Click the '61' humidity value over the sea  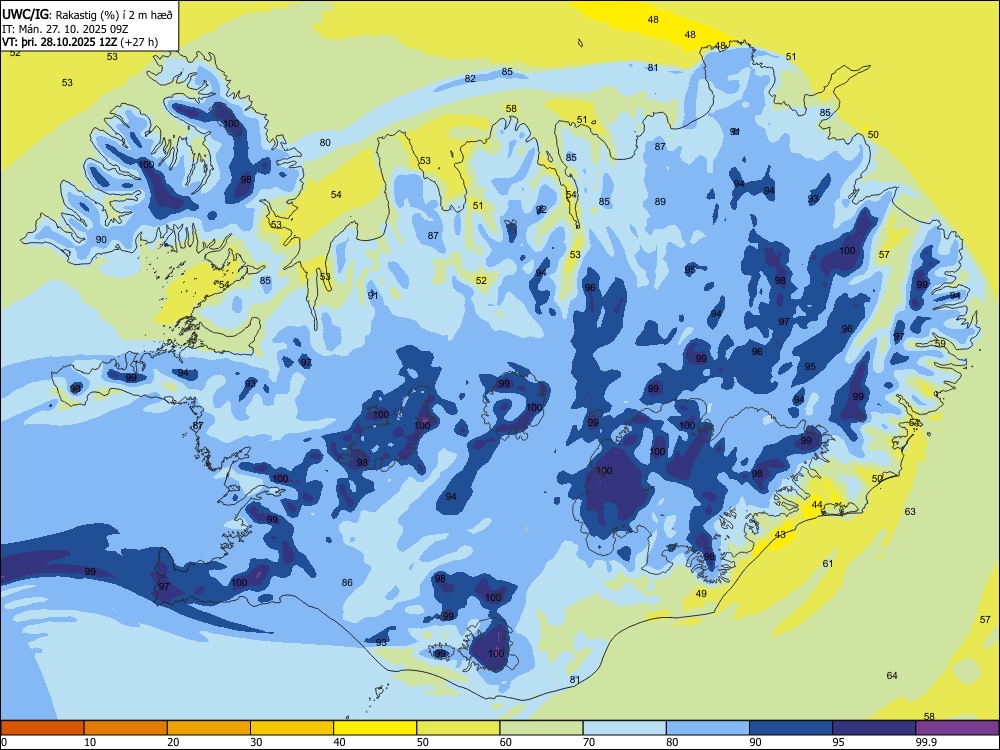828,563
